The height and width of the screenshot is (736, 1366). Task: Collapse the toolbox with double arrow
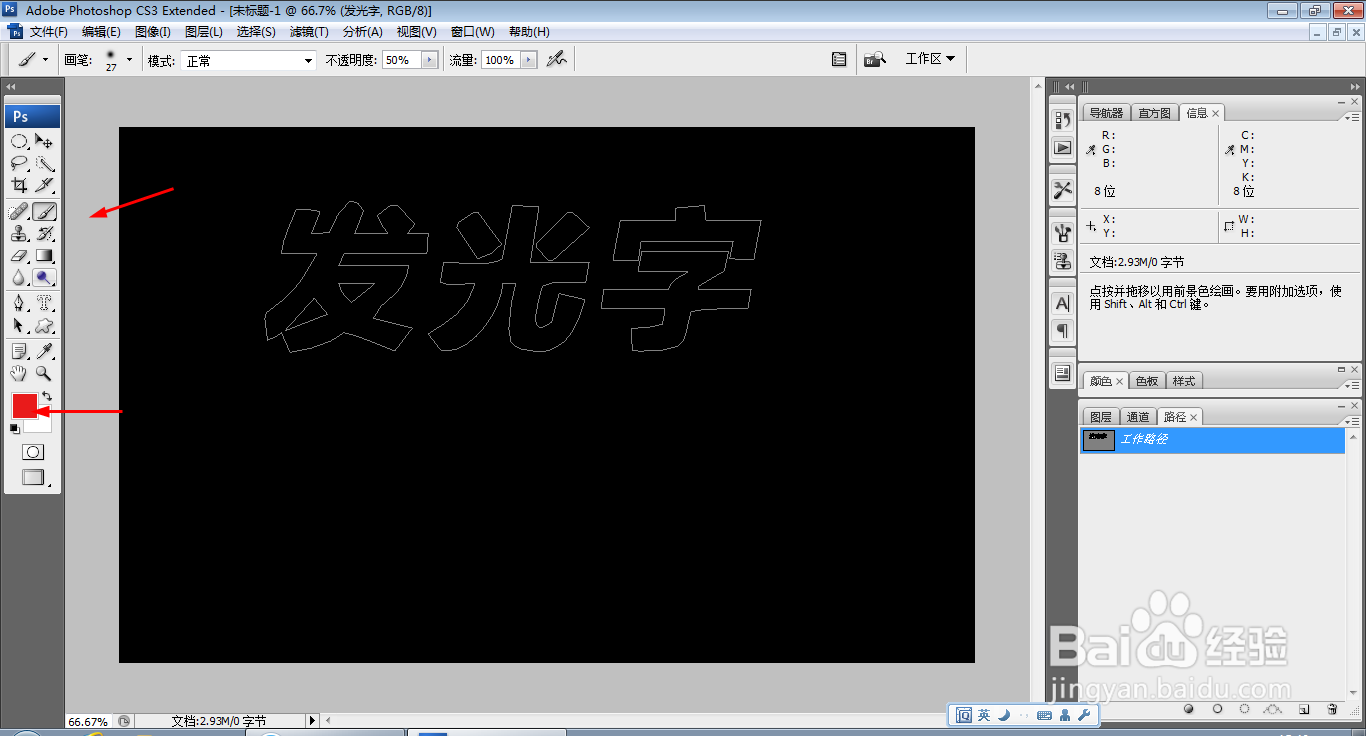tap(11, 87)
